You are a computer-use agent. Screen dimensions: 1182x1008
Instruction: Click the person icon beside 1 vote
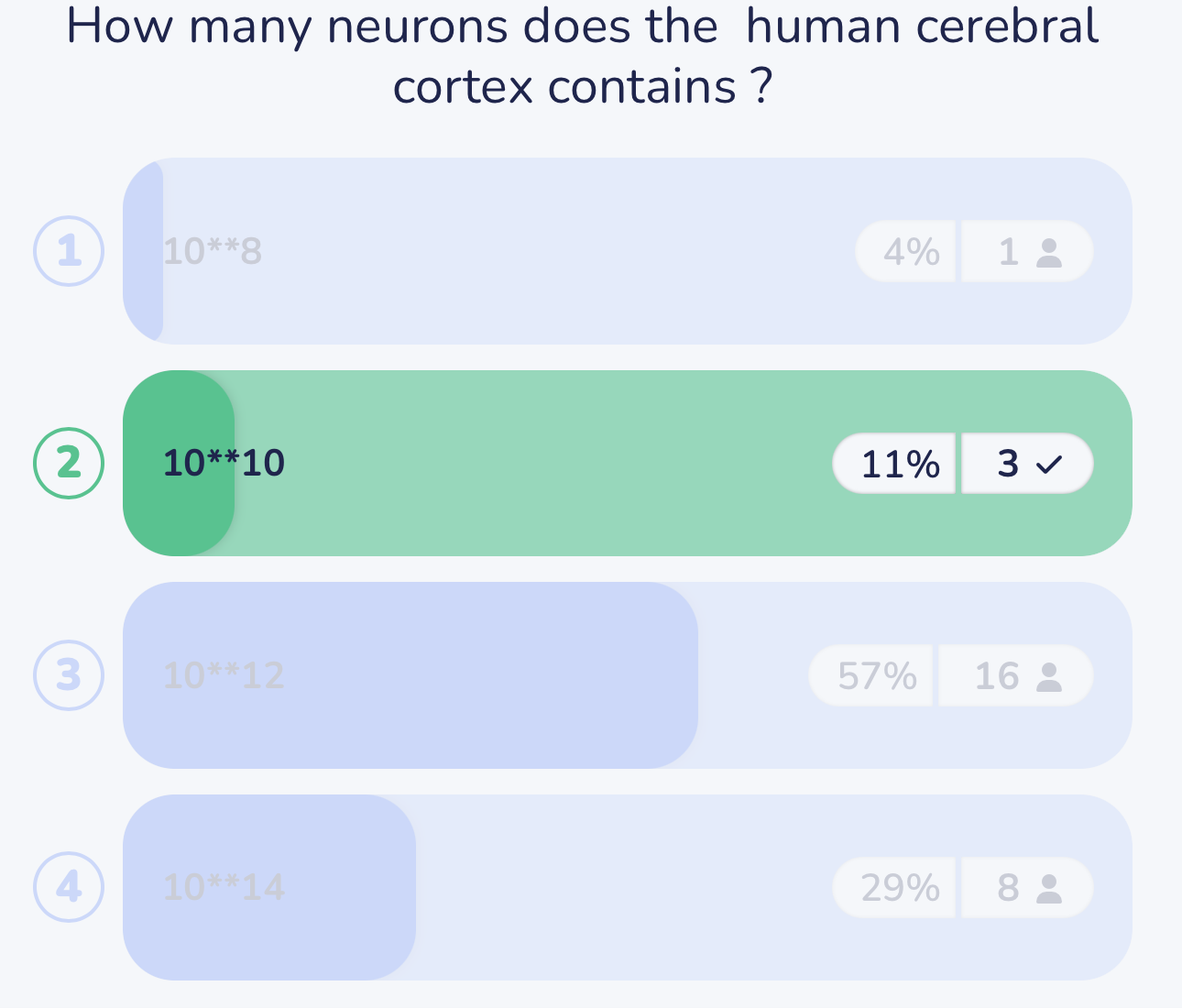[1048, 252]
